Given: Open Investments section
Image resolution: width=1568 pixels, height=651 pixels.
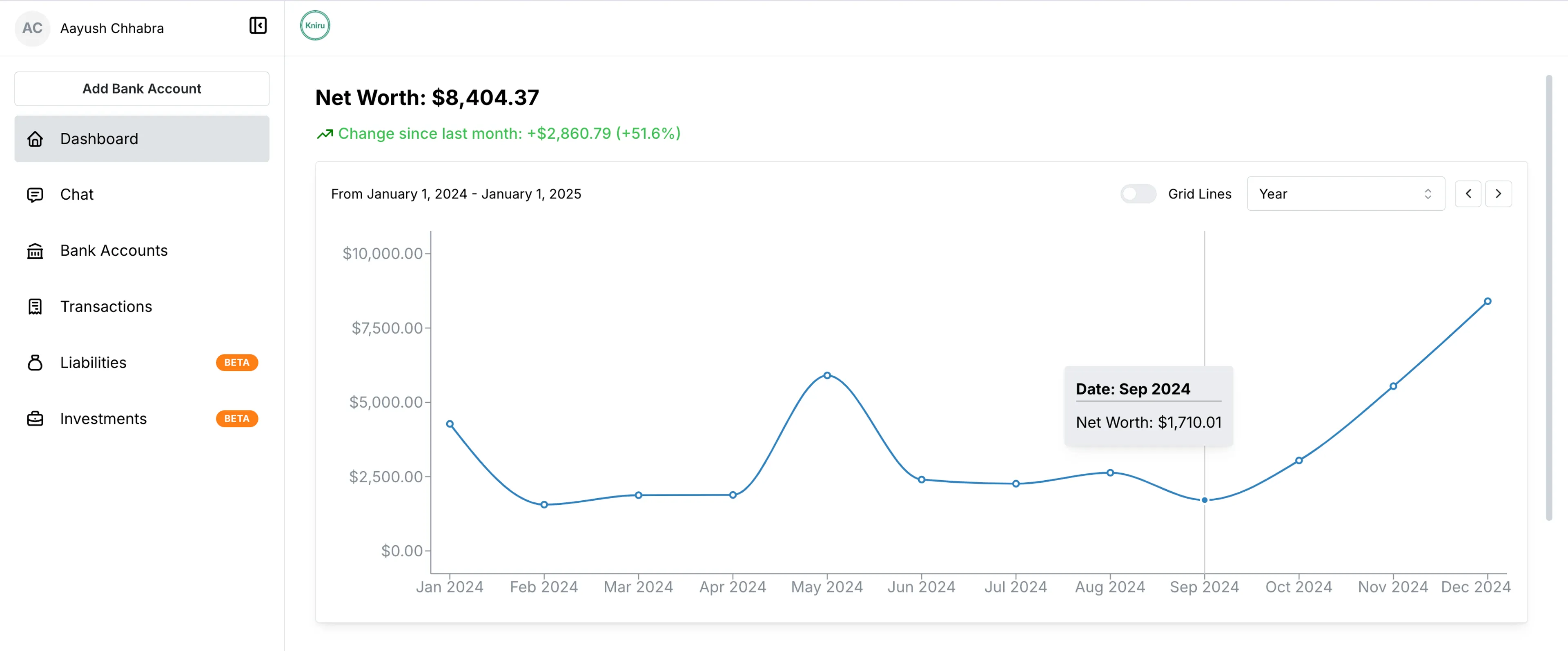Looking at the screenshot, I should coord(142,419).
